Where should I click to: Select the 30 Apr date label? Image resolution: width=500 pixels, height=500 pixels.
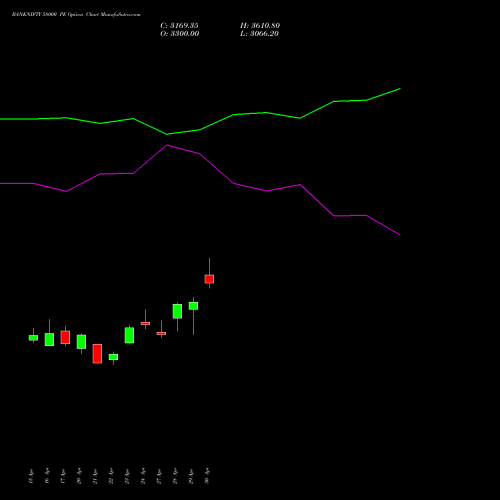click(207, 476)
